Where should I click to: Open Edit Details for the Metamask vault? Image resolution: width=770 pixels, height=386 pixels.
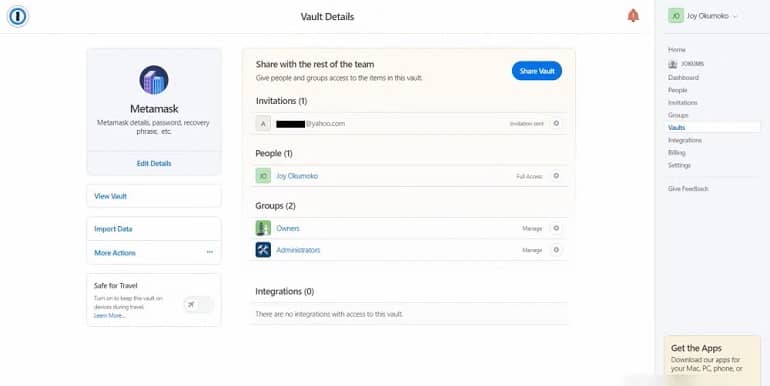point(154,164)
